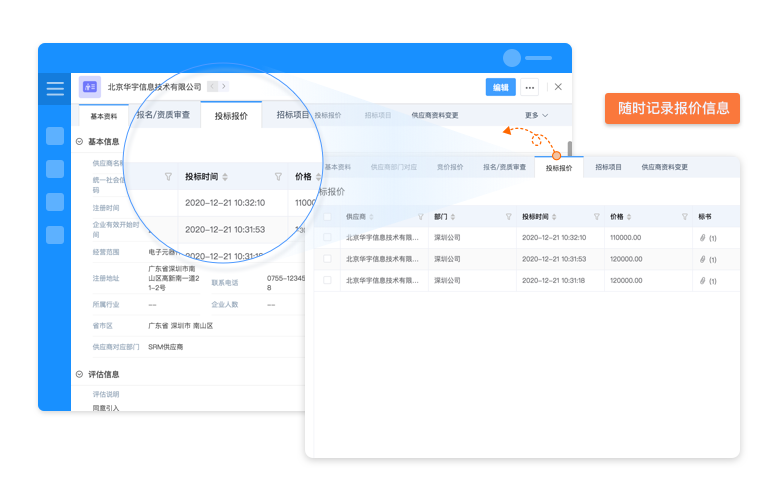This screenshot has width=777, height=500.
Task: Tick checkbox of row dated 2020-12-21 10:31:18
Action: tap(327, 280)
